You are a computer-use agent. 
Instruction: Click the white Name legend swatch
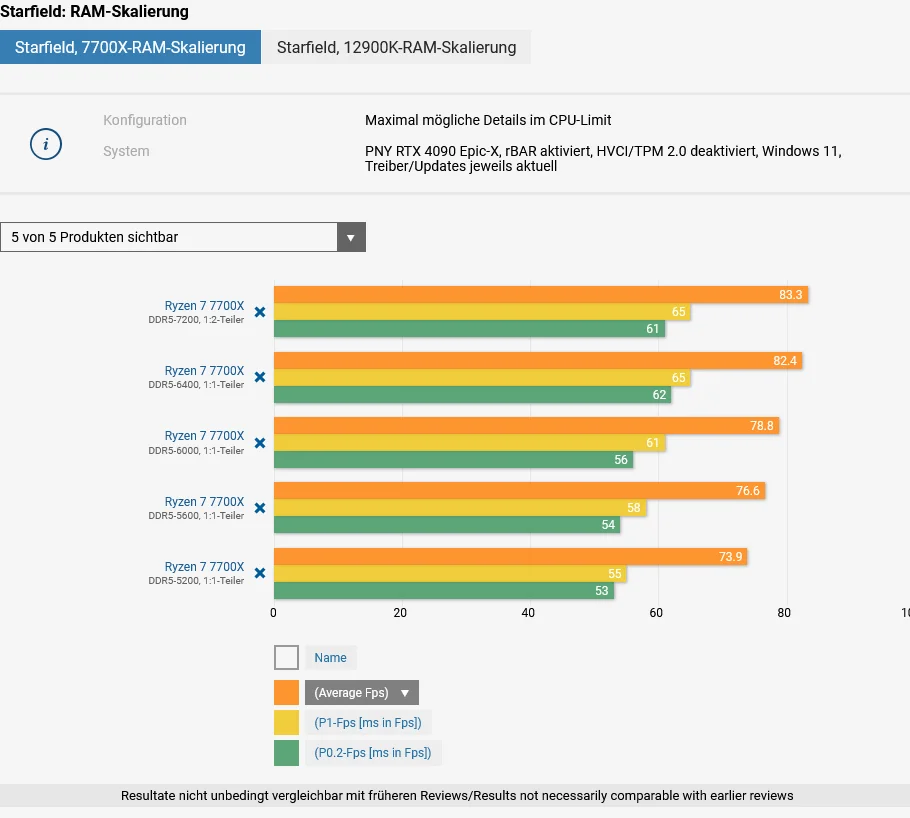[x=286, y=658]
